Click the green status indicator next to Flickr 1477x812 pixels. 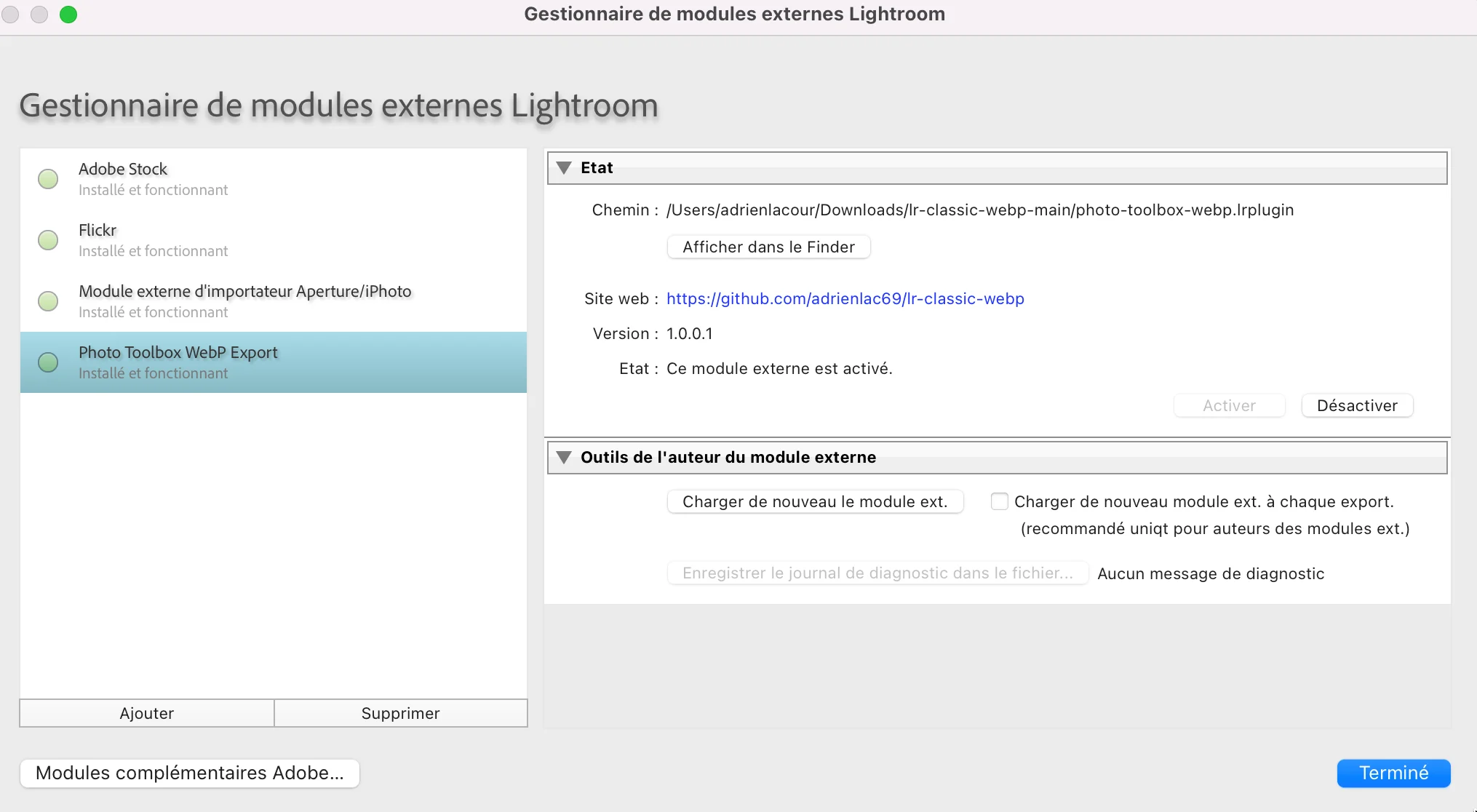[x=47, y=240]
